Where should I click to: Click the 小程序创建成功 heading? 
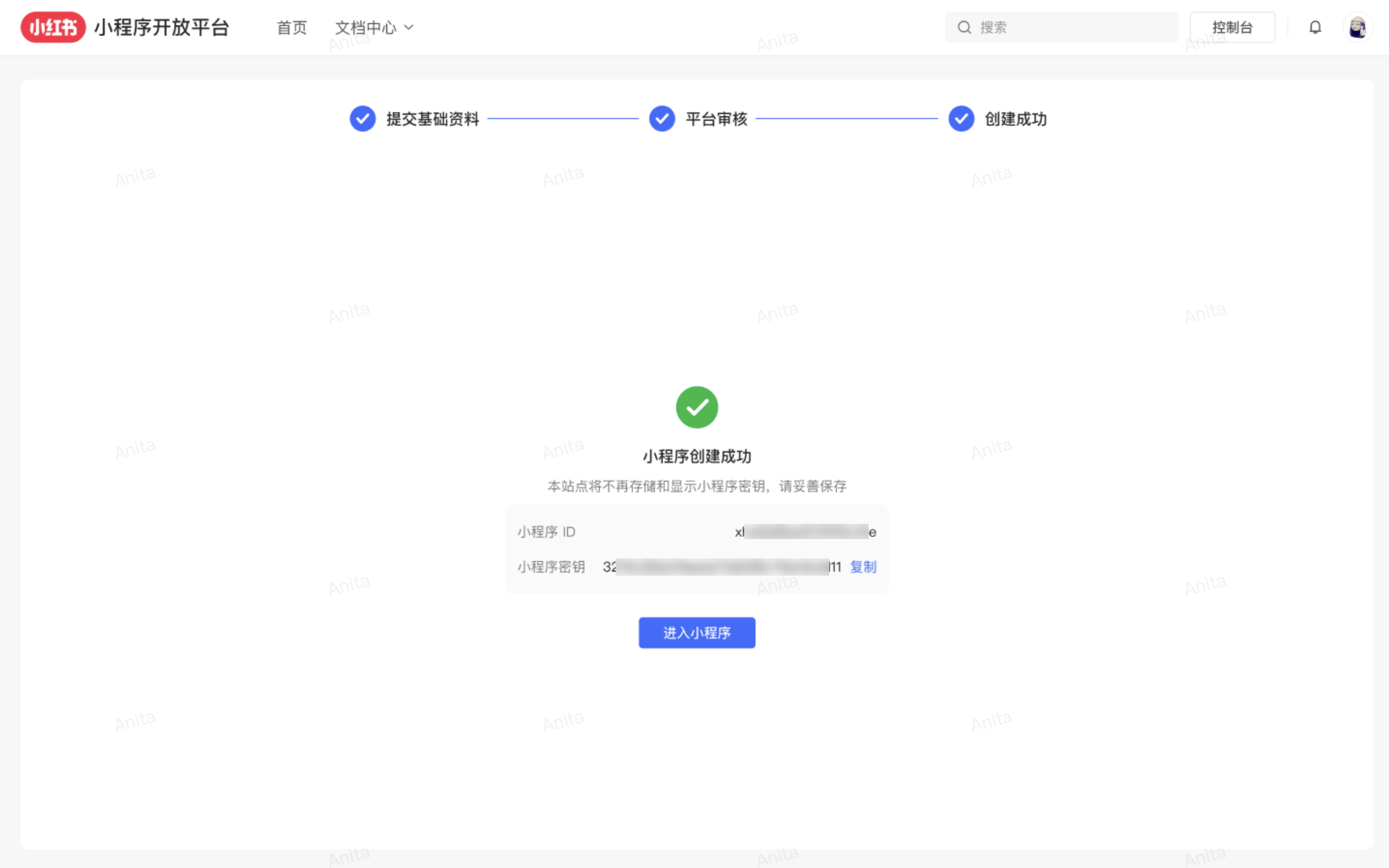(697, 456)
